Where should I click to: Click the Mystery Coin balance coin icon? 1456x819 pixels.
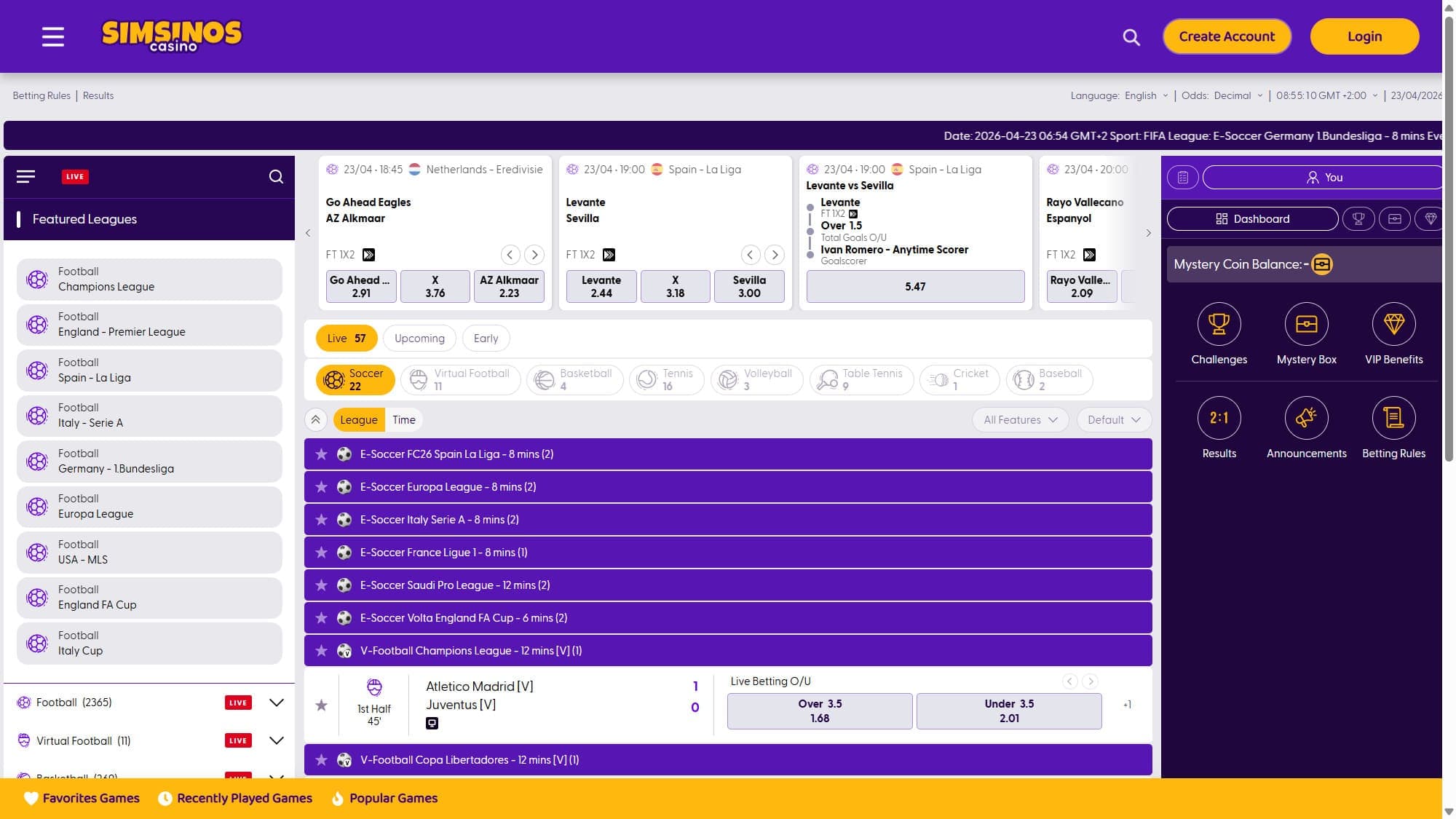1322,264
